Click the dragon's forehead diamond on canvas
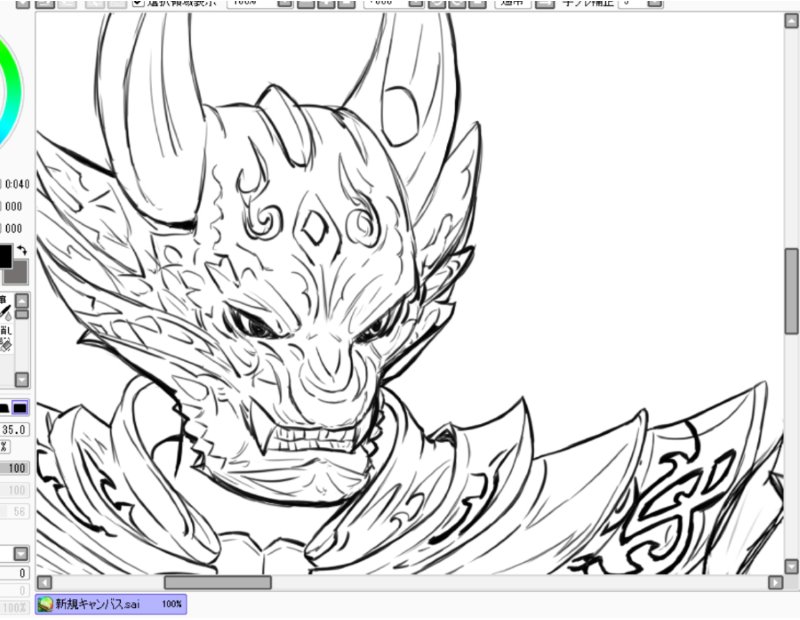 point(316,228)
